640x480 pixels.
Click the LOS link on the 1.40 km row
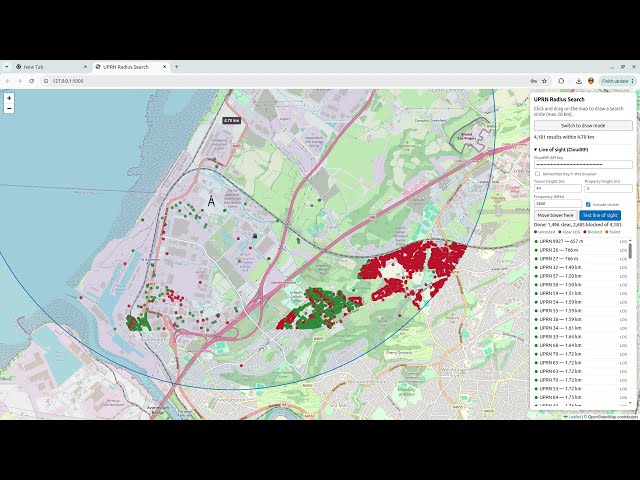[x=623, y=268]
